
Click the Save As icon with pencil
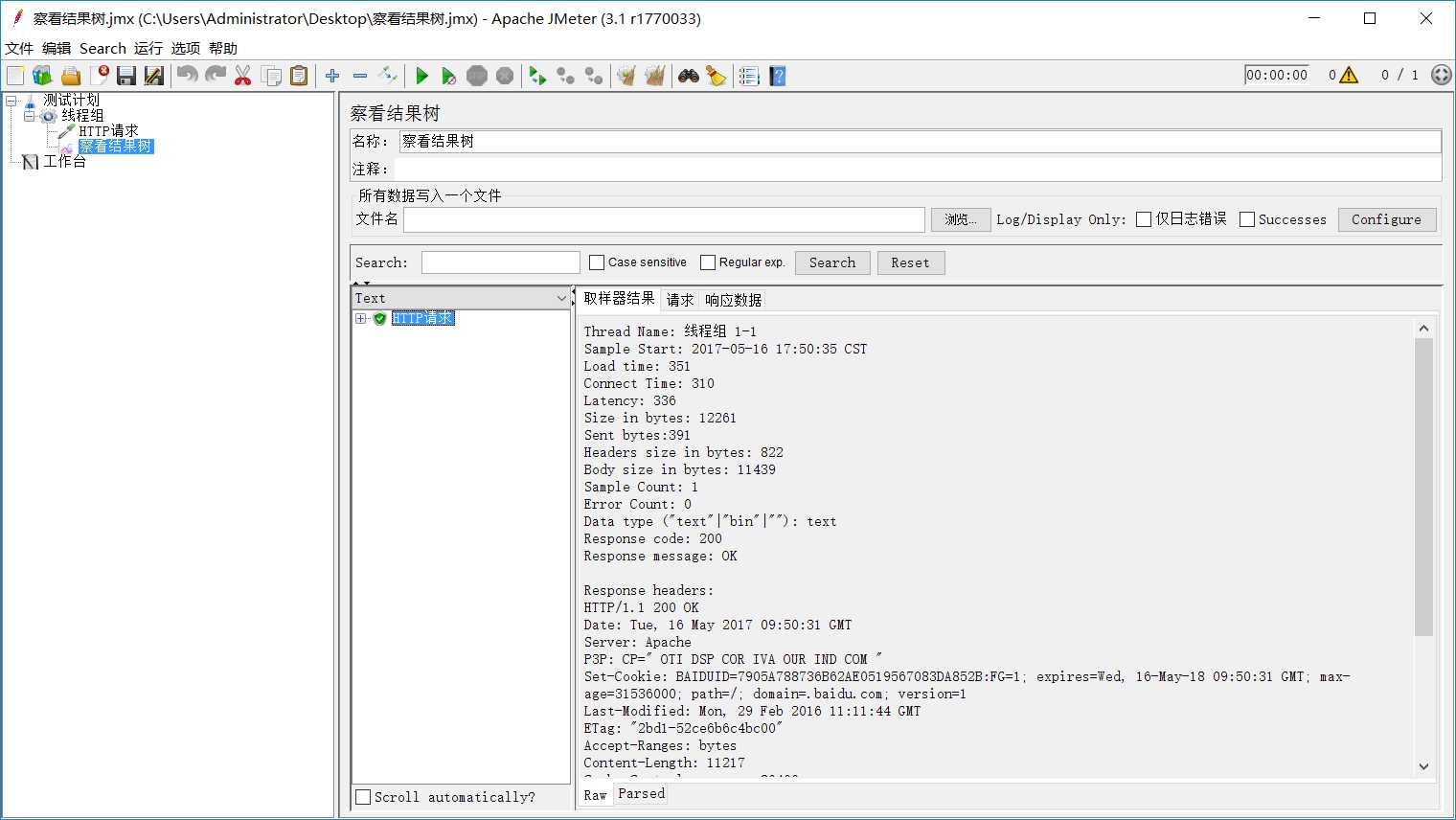pos(154,76)
